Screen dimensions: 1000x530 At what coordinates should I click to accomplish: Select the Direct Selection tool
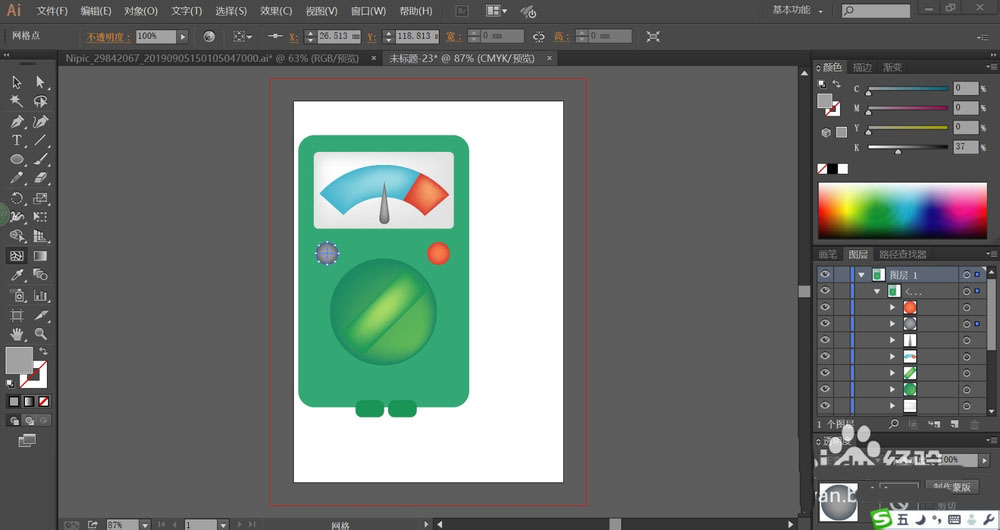(x=41, y=82)
